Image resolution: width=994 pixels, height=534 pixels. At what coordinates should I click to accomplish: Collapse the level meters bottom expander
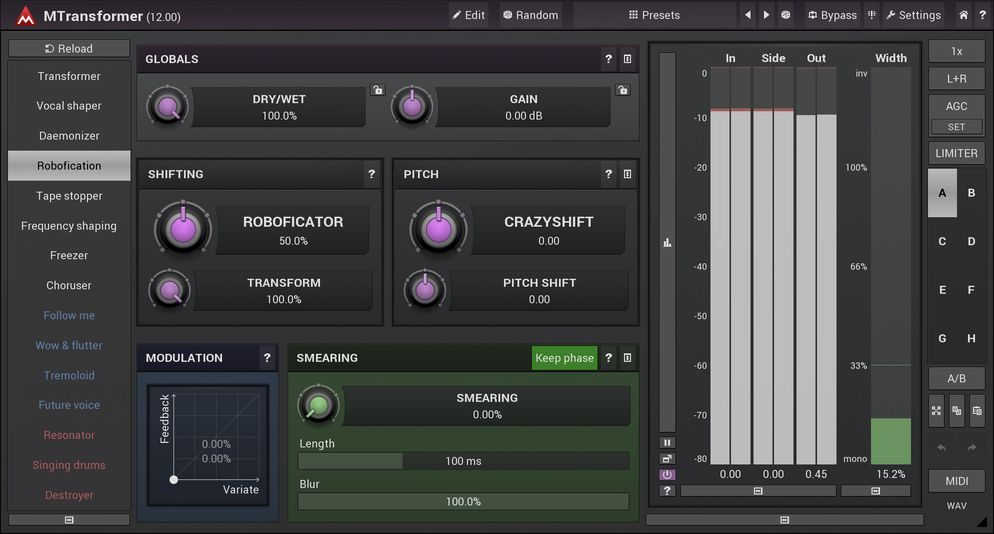pyautogui.click(x=758, y=491)
